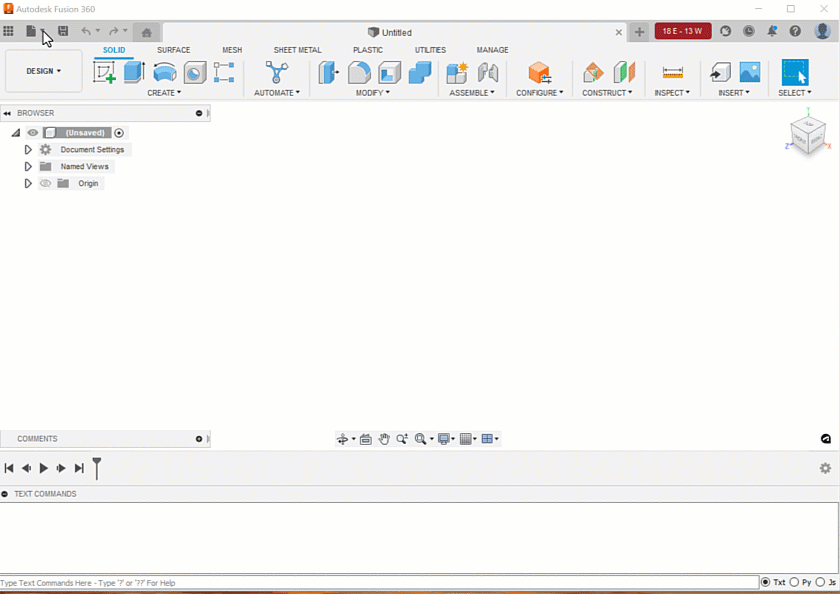The height and width of the screenshot is (594, 840).
Task: Switch to the PLASTIC tab
Action: 368,50
